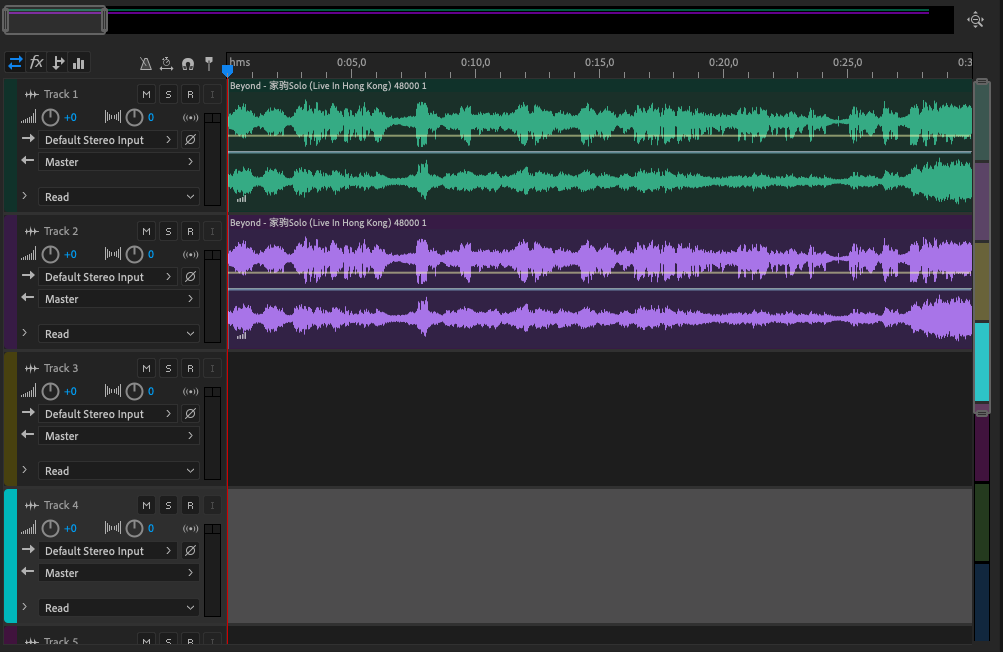
Task: Open Track 4 Master output dropdown
Action: [119, 573]
